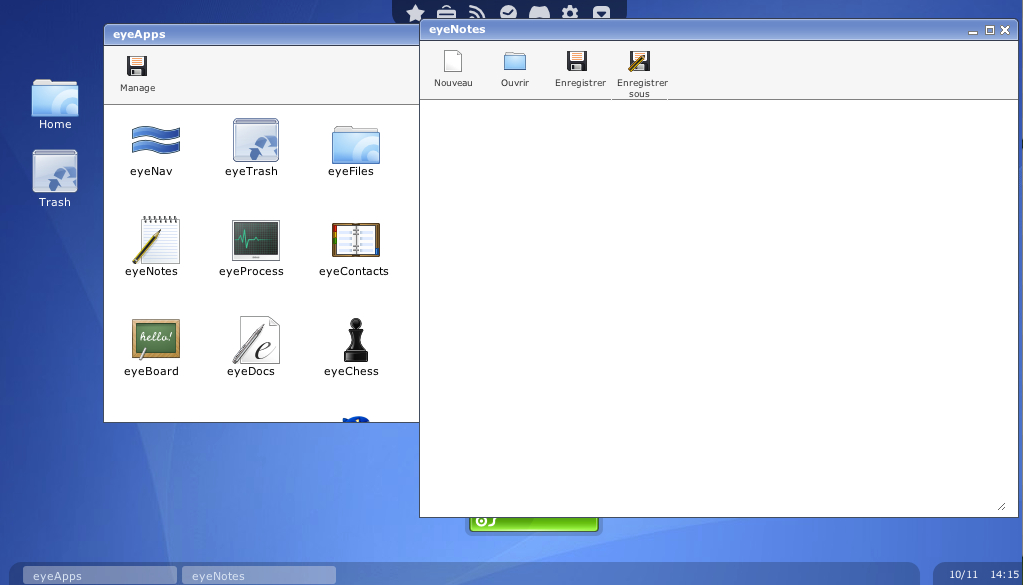This screenshot has height=585, width=1023.
Task: Click Nouveau in eyeNotes toolbar
Action: click(453, 68)
